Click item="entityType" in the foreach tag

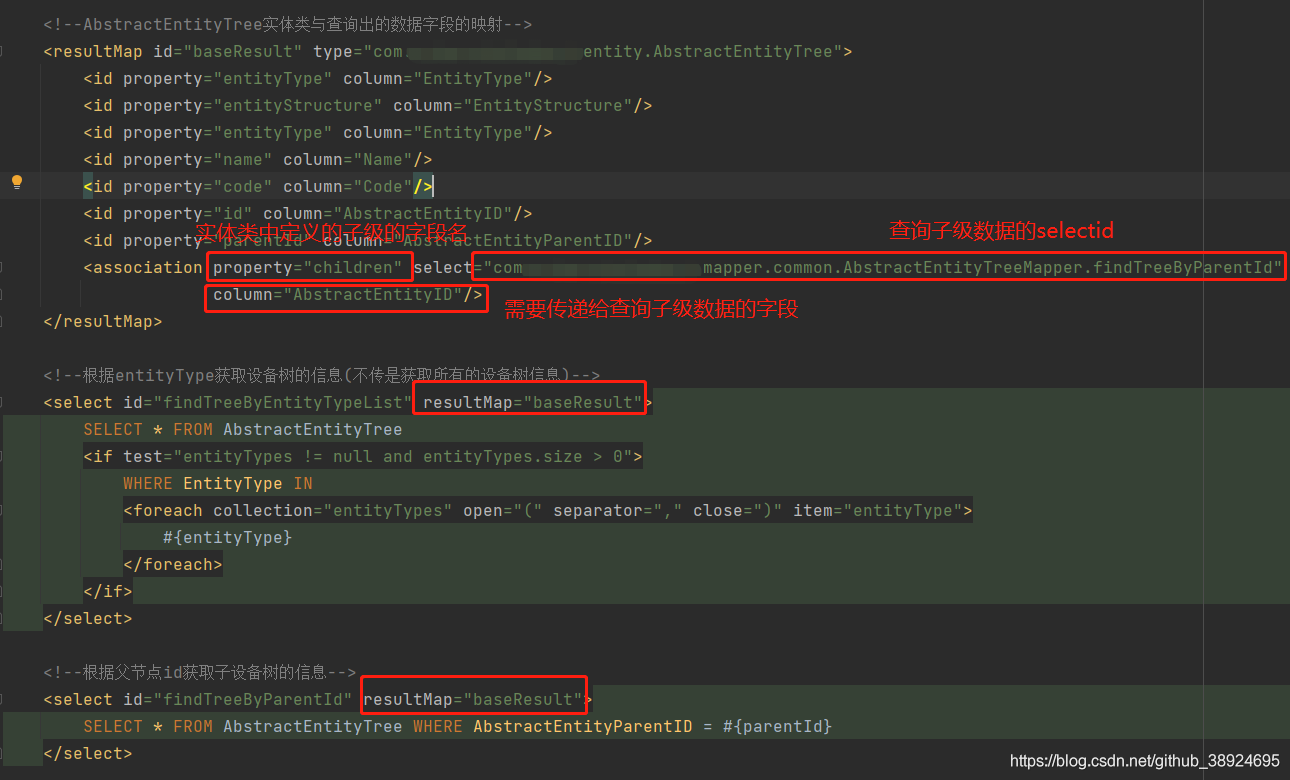tap(878, 510)
